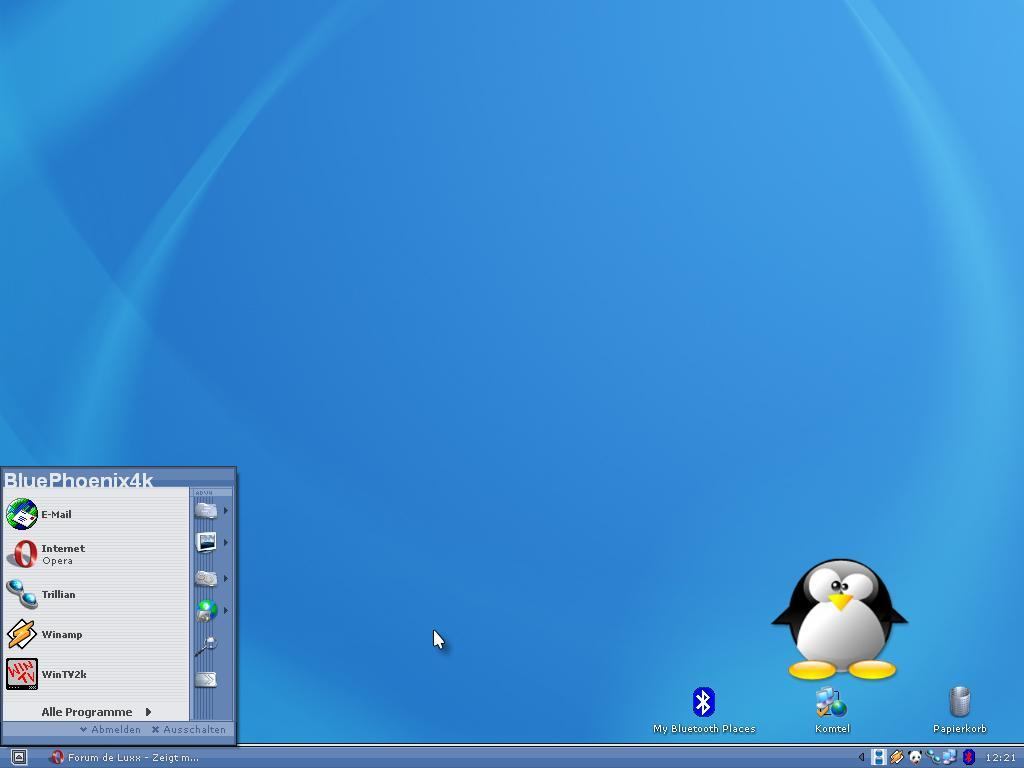Click the penguin figure on the desktop
The height and width of the screenshot is (768, 1024).
tap(840, 619)
